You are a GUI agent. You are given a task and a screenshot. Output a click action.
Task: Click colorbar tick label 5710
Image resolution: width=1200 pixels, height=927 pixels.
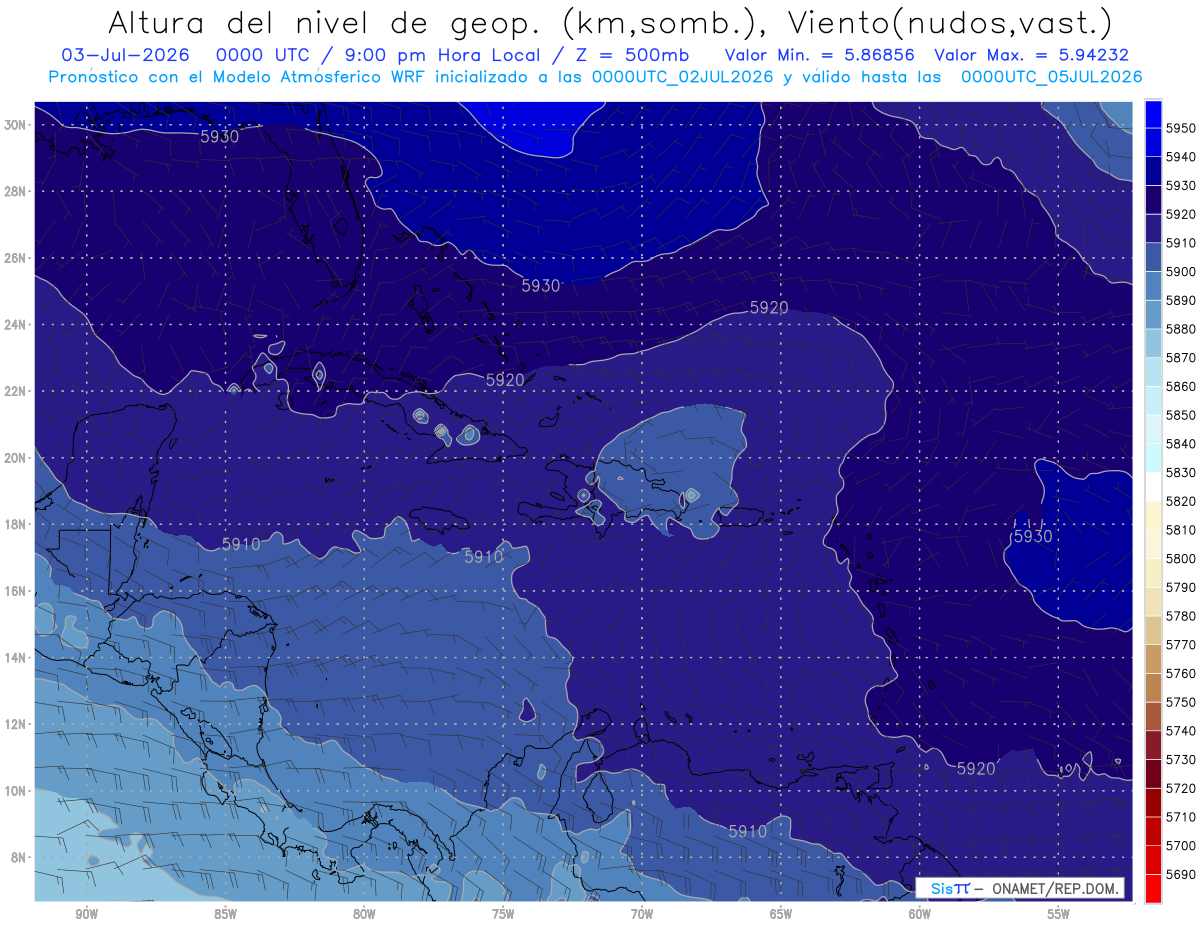(x=1180, y=816)
